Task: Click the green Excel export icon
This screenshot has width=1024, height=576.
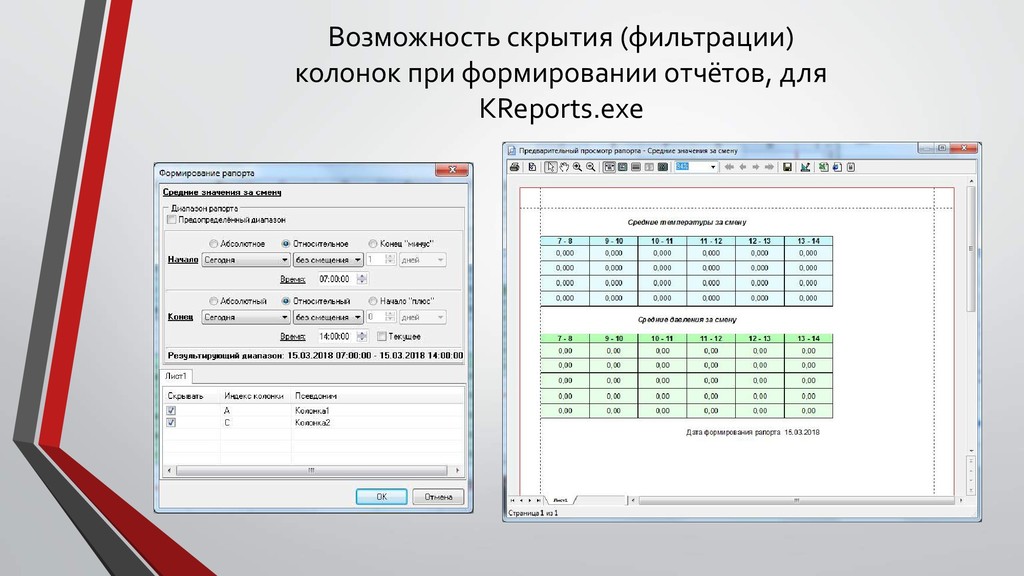Action: [824, 167]
